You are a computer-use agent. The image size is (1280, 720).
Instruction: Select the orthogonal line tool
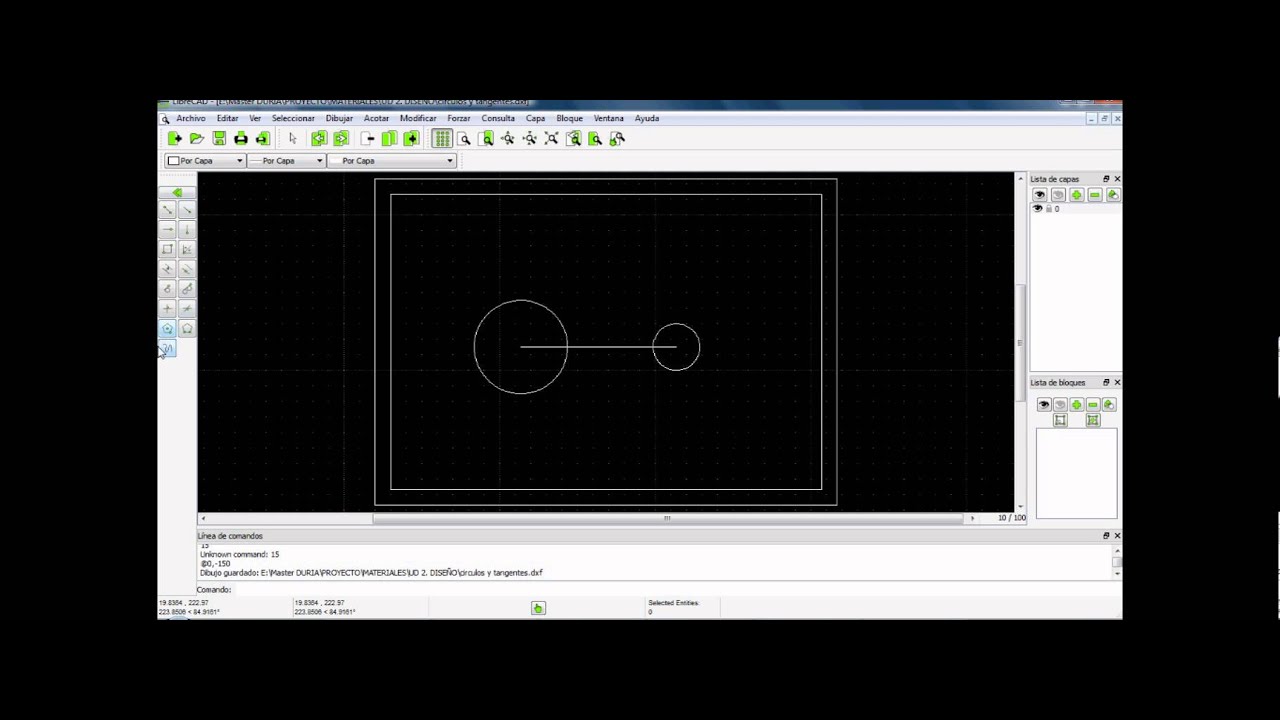[x=167, y=309]
